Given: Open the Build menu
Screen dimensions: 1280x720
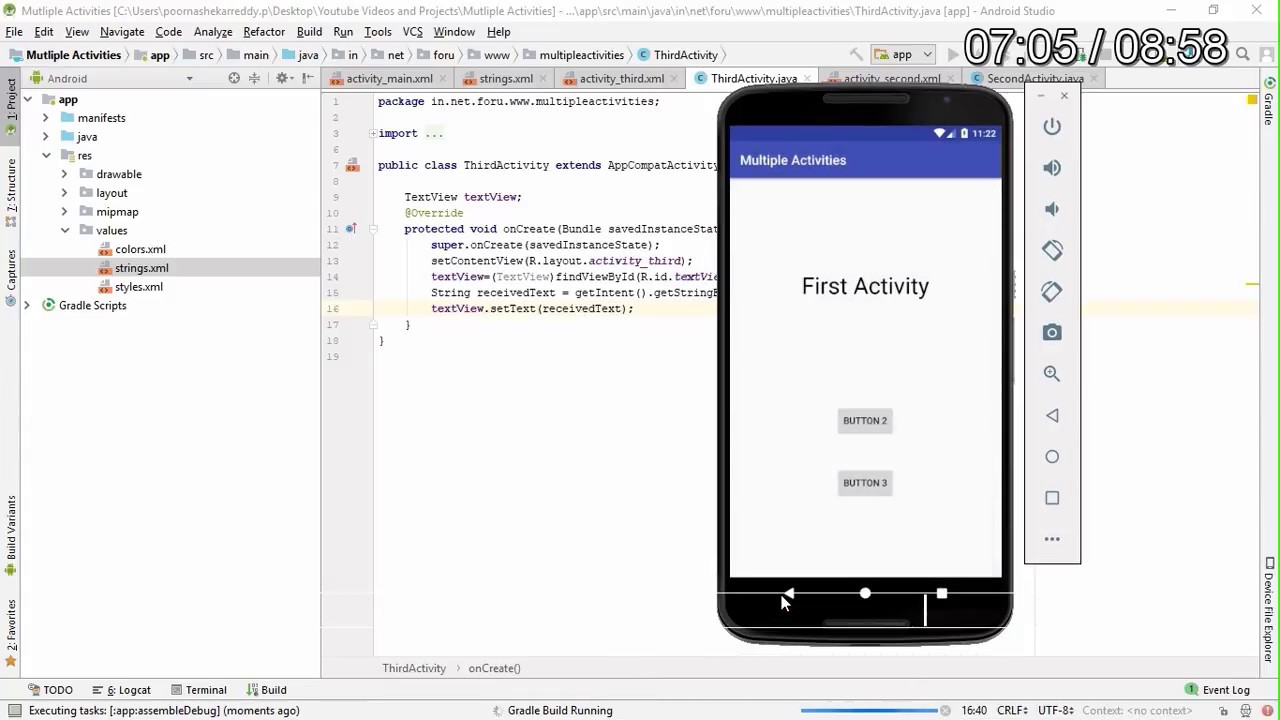Looking at the screenshot, I should point(309,32).
